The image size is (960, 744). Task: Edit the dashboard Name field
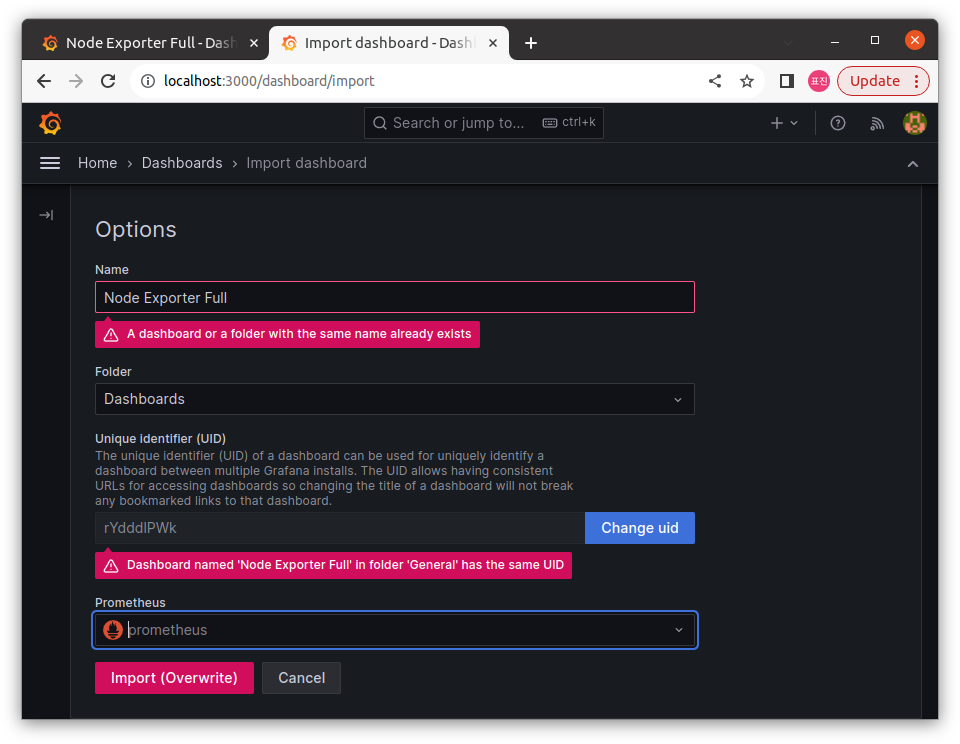tap(395, 298)
